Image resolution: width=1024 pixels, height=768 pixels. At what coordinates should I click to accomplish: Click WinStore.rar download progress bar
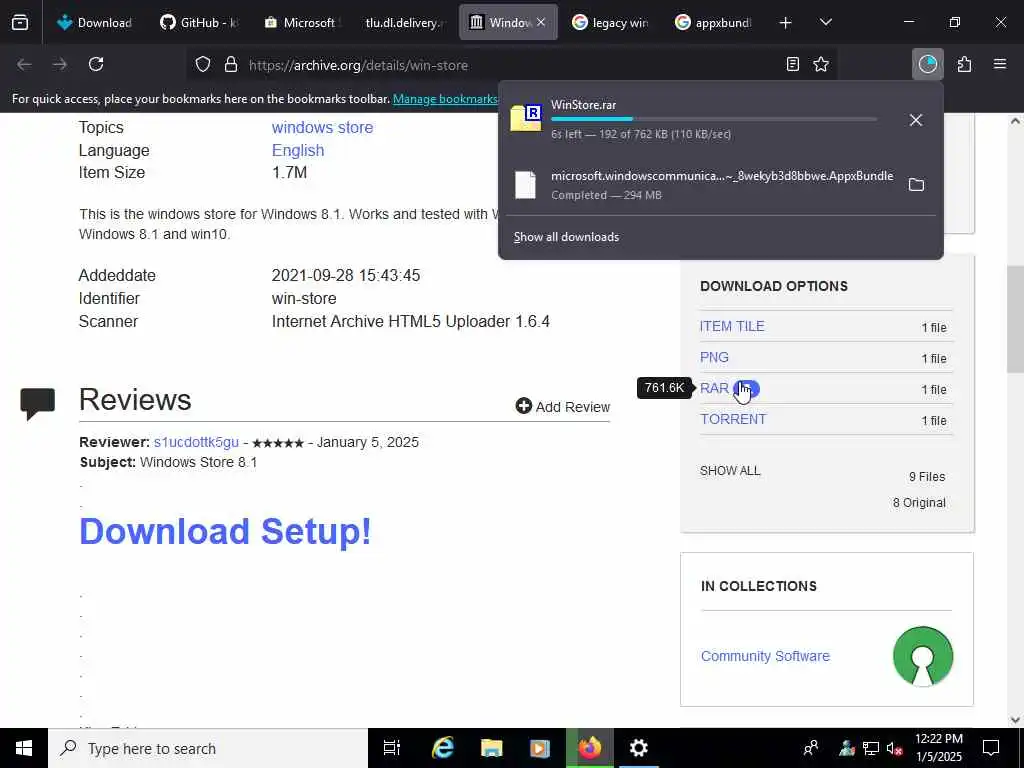tap(714, 119)
